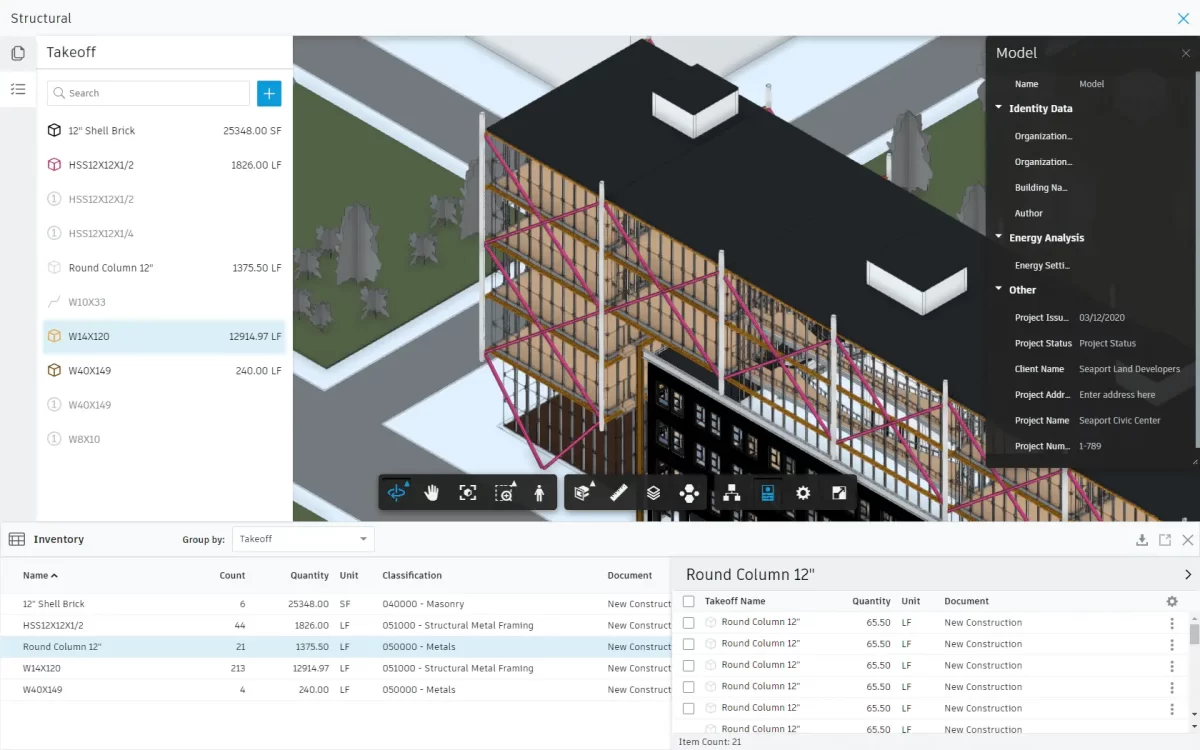Click the 051000 - Structural Metal Framing cell for HSS12X12X1/2
The height and width of the screenshot is (750, 1200).
tap(457, 625)
